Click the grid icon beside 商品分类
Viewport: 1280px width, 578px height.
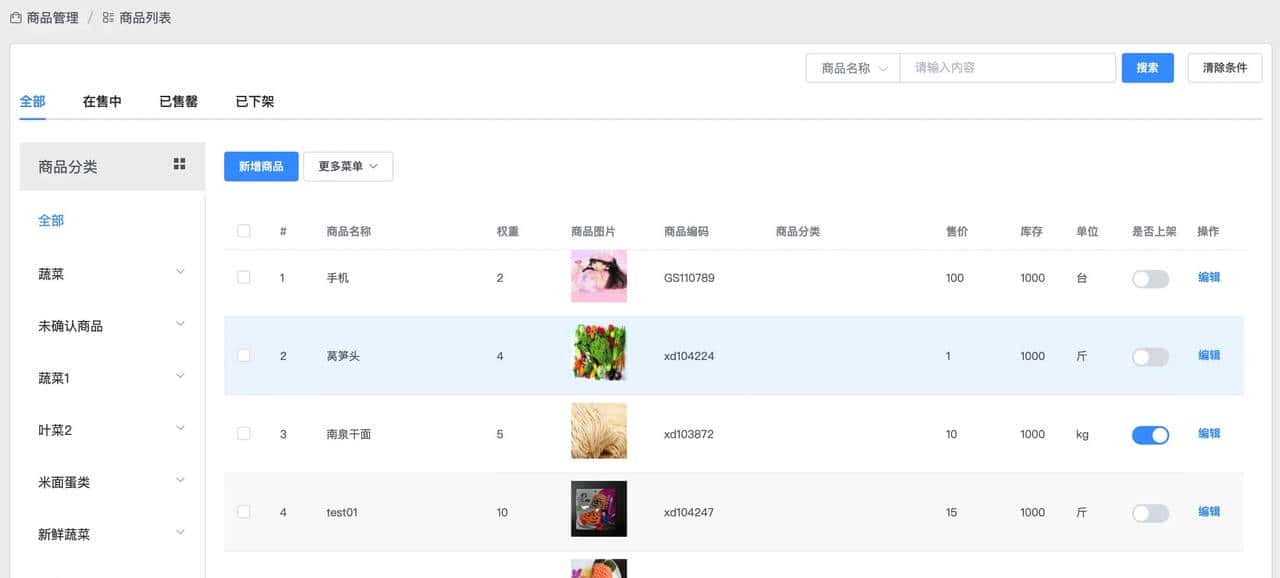[x=179, y=164]
